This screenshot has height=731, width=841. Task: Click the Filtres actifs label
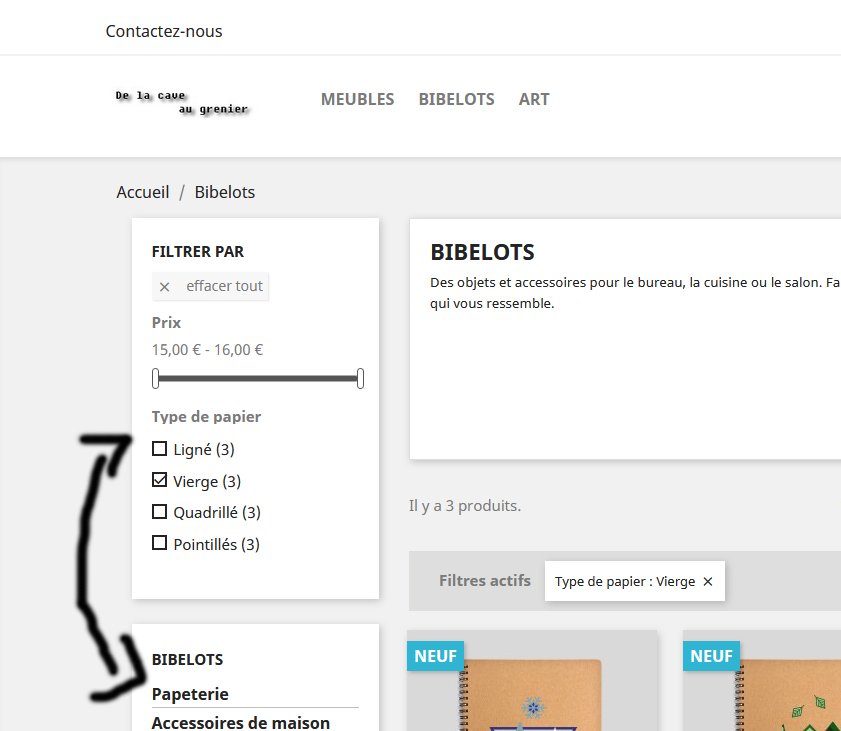(485, 581)
